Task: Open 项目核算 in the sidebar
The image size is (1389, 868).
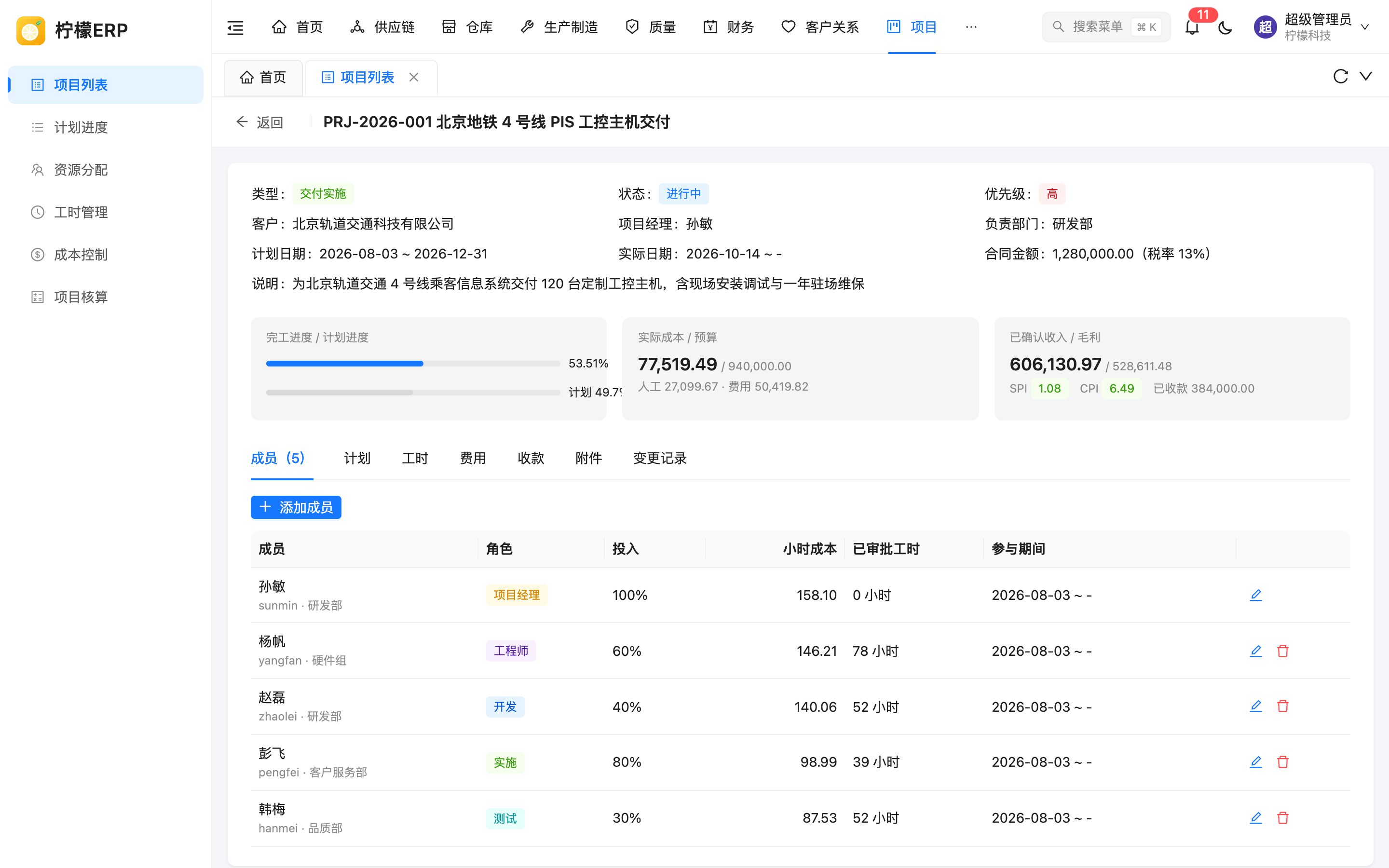Action: pyautogui.click(x=106, y=297)
